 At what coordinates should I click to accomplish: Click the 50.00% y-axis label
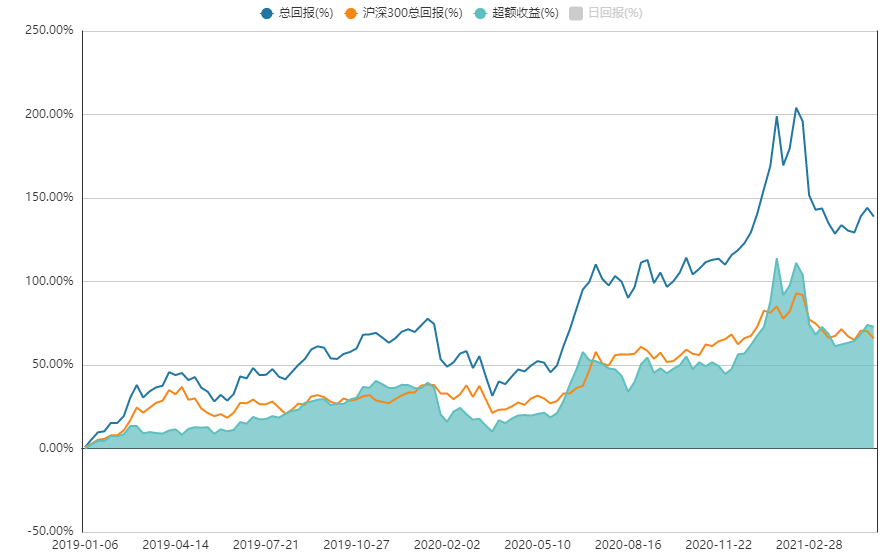[52, 364]
